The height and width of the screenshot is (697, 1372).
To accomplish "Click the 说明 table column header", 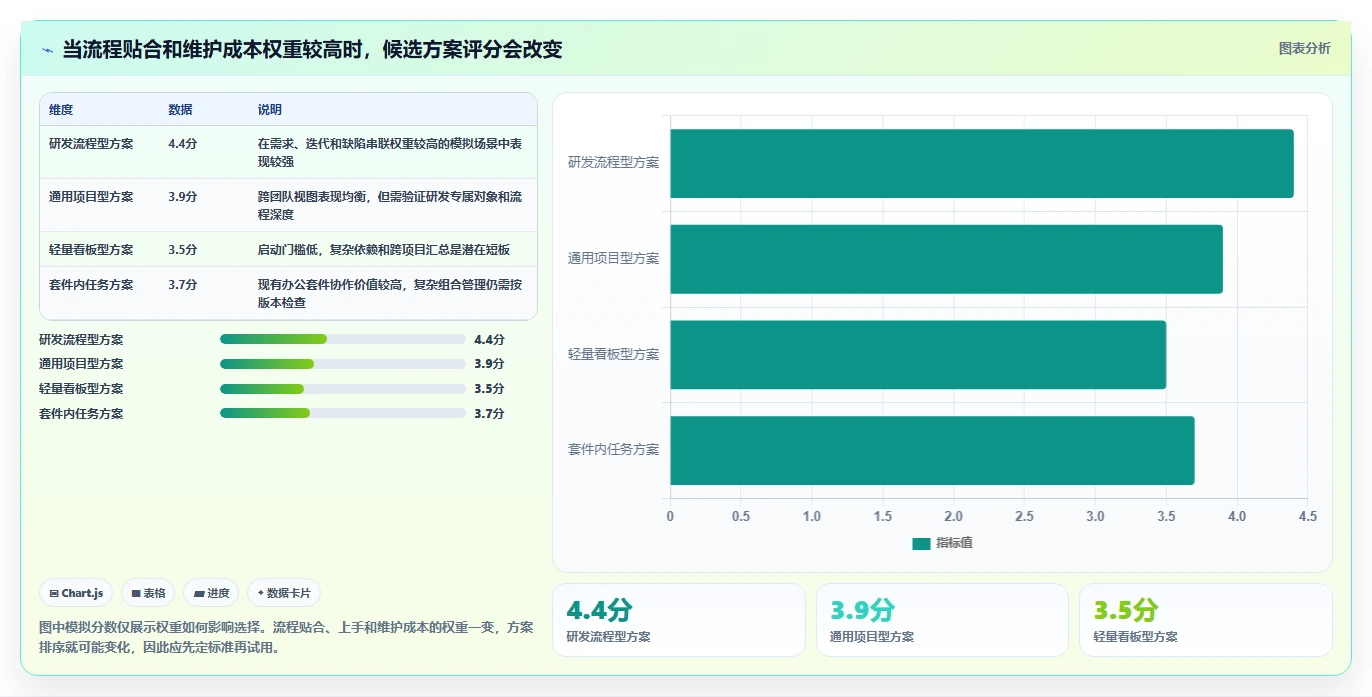I will 270,110.
